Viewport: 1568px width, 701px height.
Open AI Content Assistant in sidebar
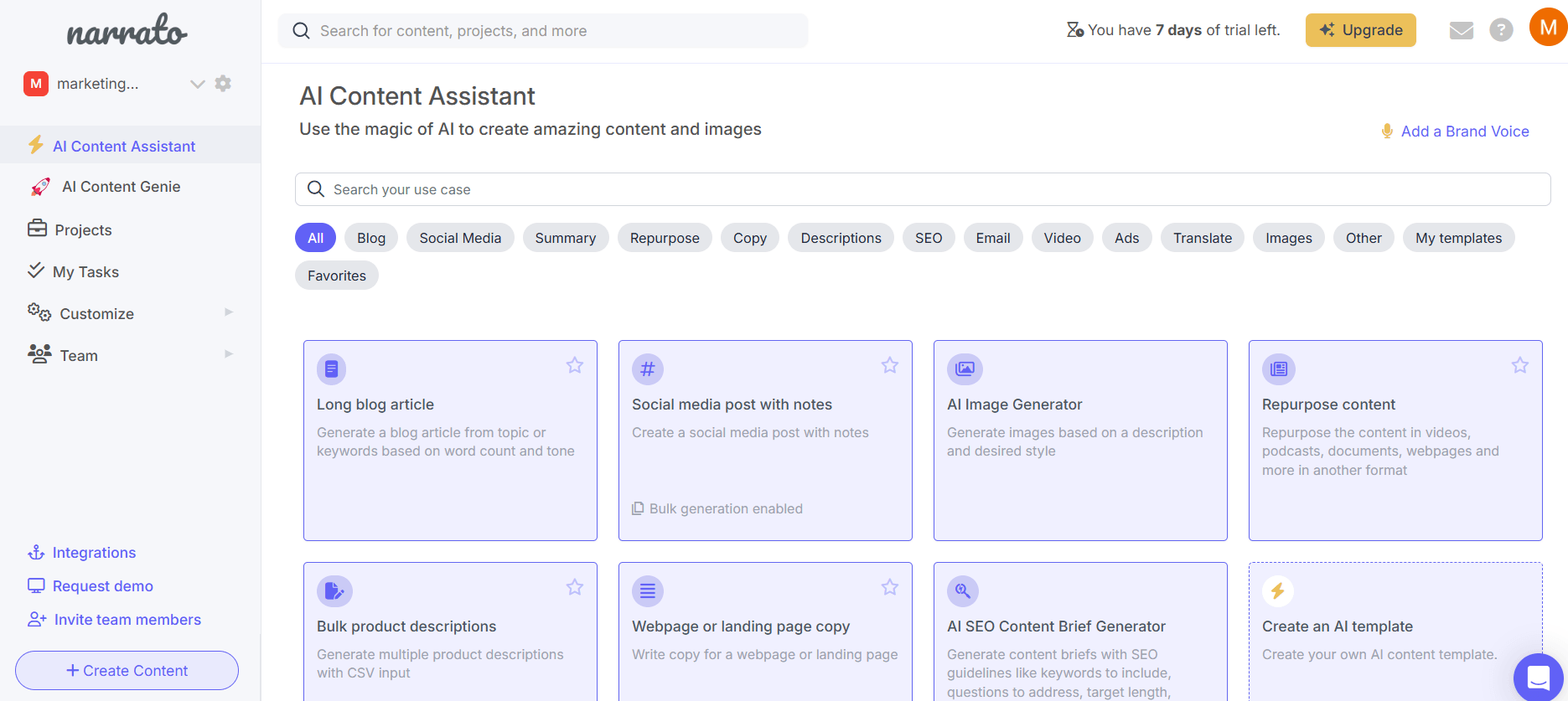click(130, 146)
